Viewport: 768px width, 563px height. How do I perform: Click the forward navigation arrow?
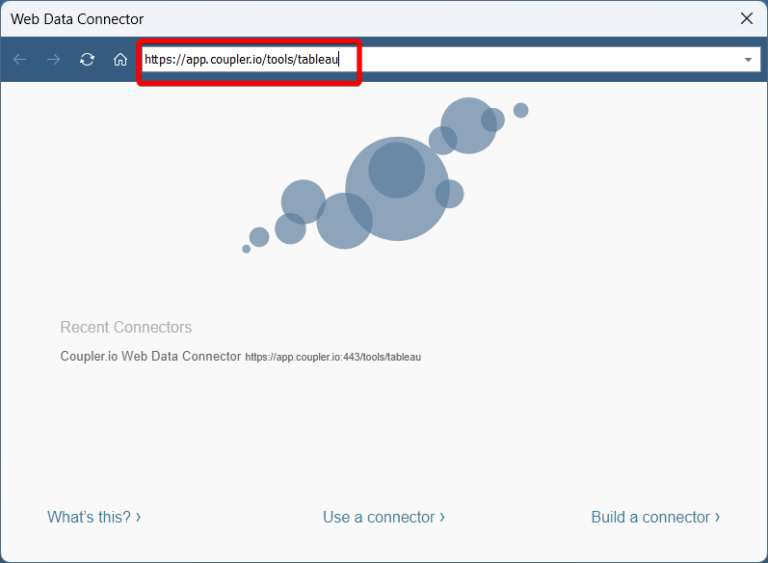click(54, 60)
